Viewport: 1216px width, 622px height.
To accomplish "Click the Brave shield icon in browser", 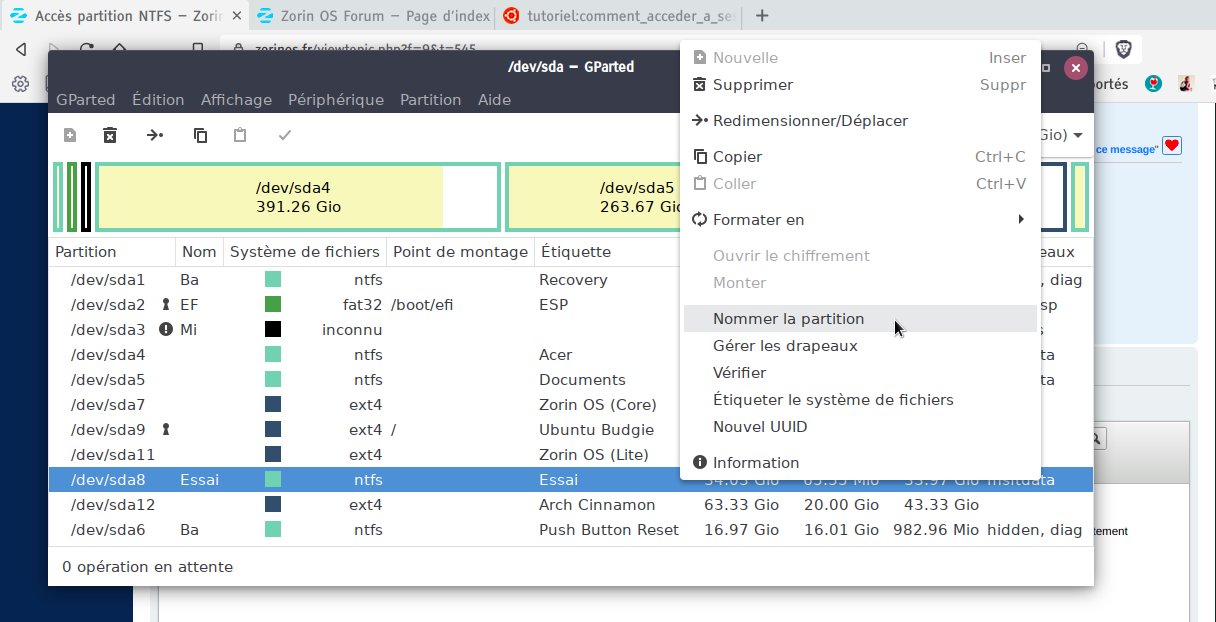I will point(1123,49).
